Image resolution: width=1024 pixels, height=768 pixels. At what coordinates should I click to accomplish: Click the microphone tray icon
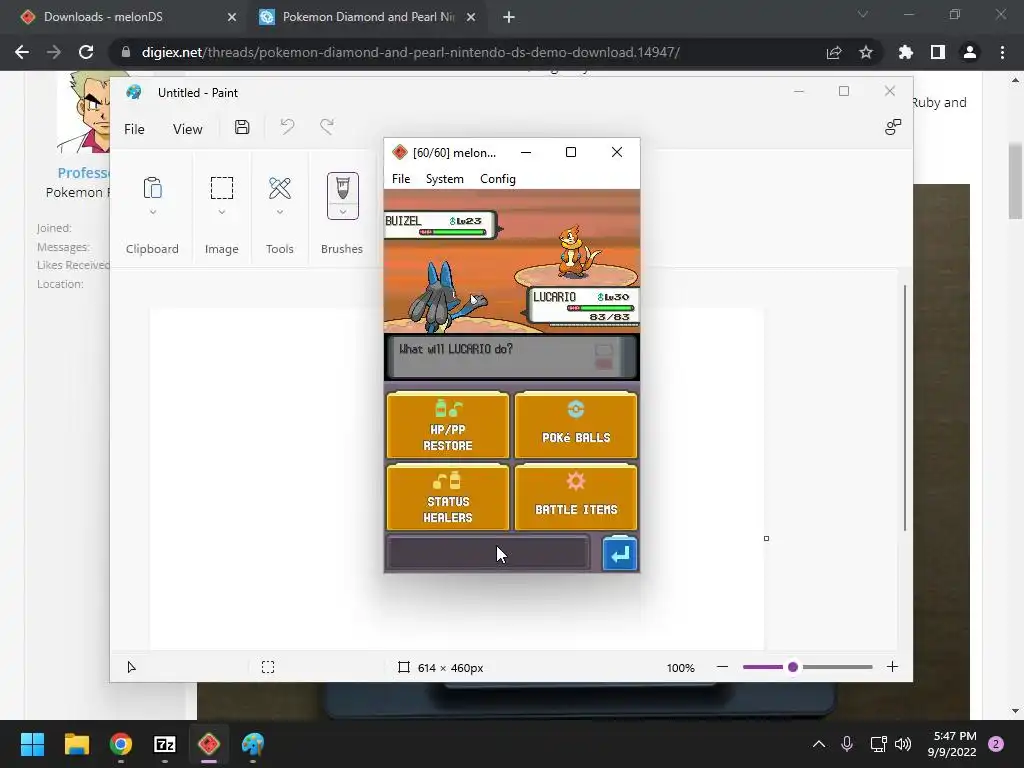point(847,744)
